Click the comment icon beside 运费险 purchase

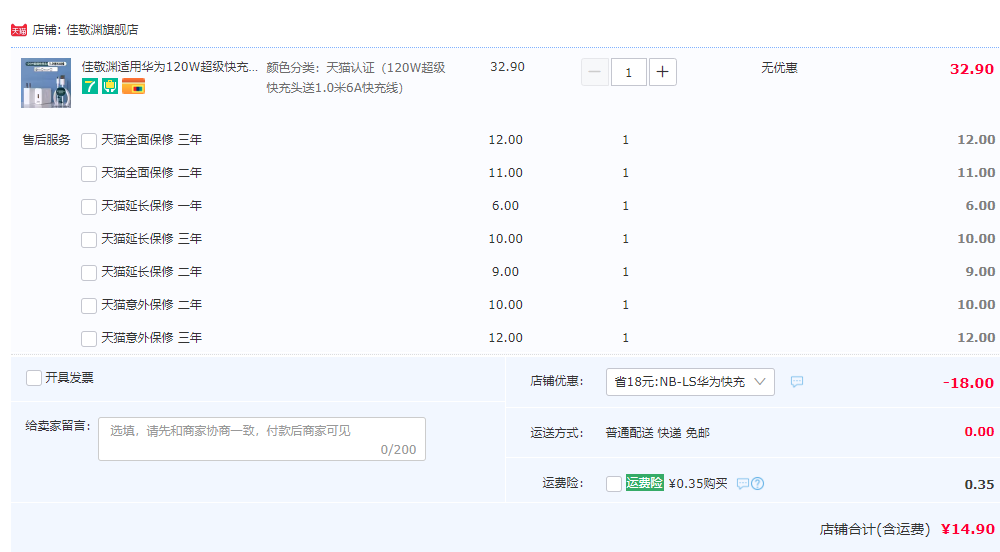(x=742, y=484)
